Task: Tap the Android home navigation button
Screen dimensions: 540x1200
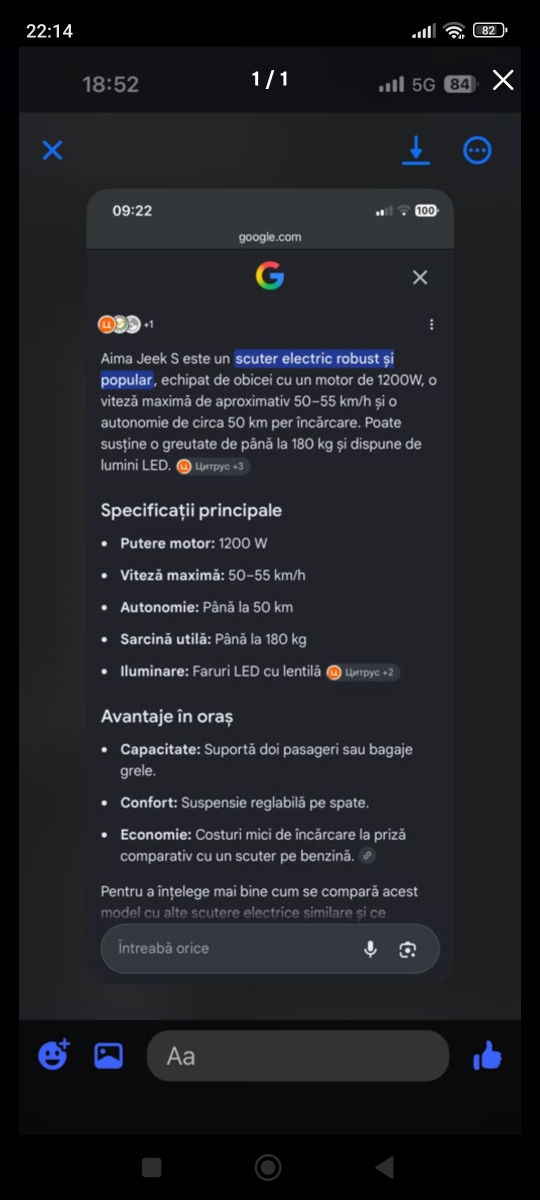Action: tap(268, 1167)
